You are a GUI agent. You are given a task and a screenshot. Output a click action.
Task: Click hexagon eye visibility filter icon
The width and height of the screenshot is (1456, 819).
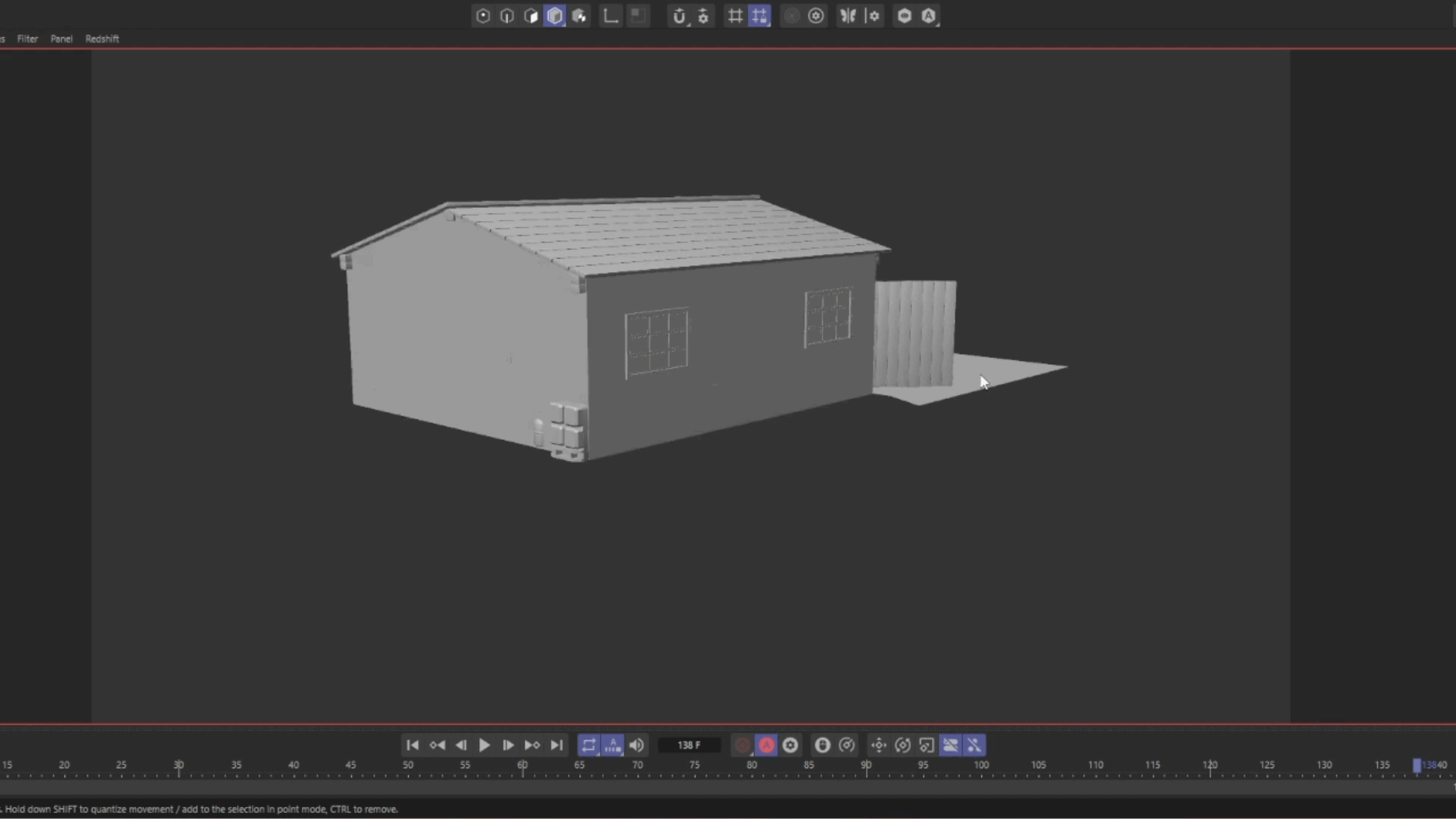(905, 16)
